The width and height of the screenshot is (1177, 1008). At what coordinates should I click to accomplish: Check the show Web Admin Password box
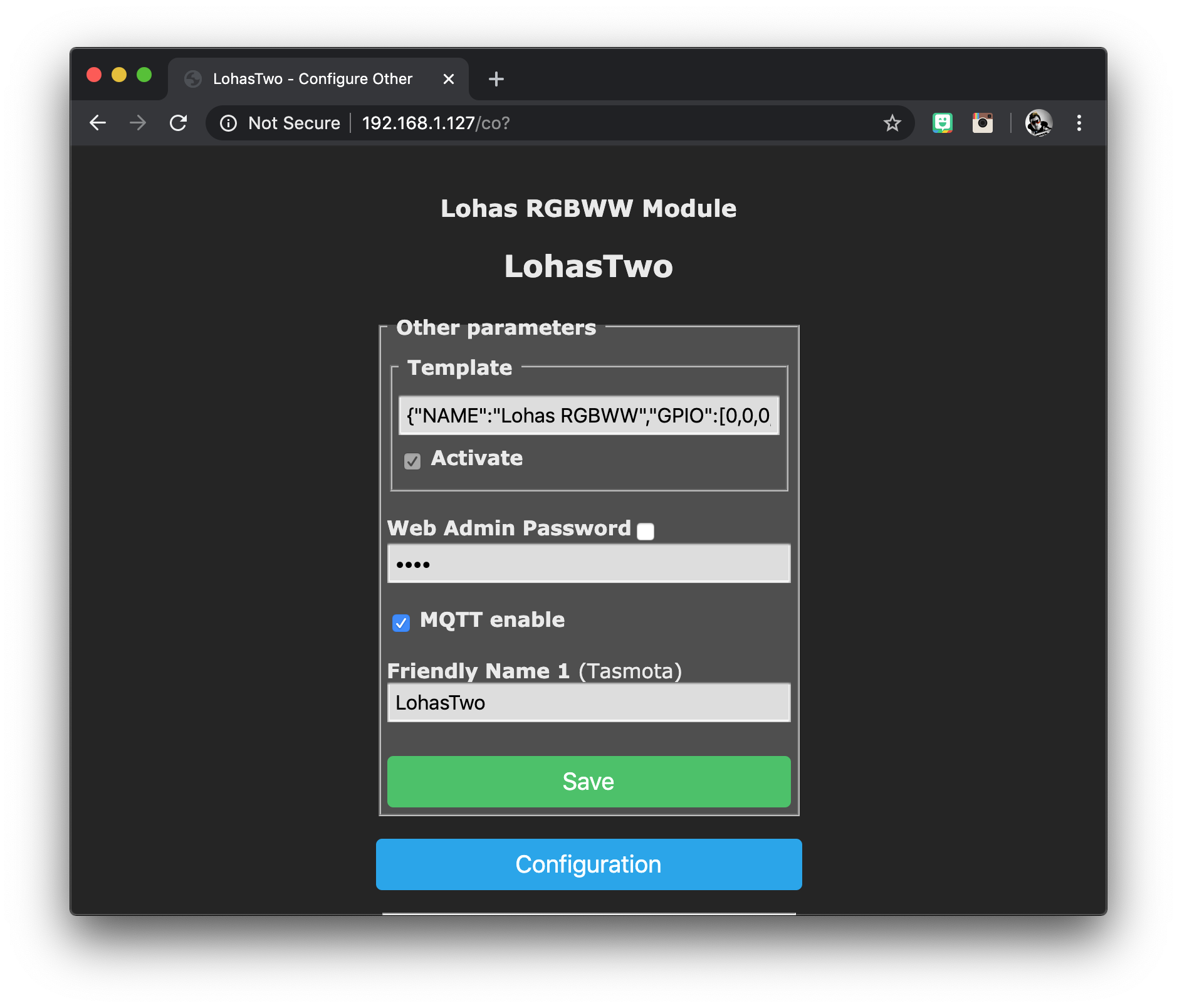click(646, 532)
